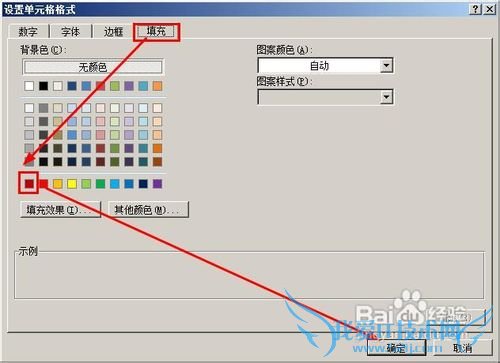Select black swatch in top theme row
Viewport: 500px width, 363px height.
(43, 86)
